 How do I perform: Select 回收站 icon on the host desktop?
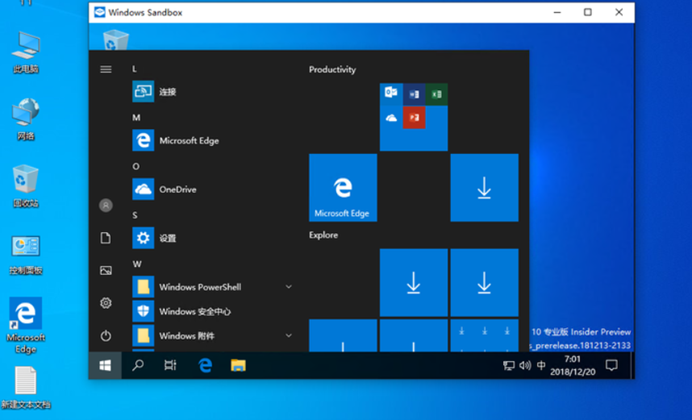click(26, 186)
